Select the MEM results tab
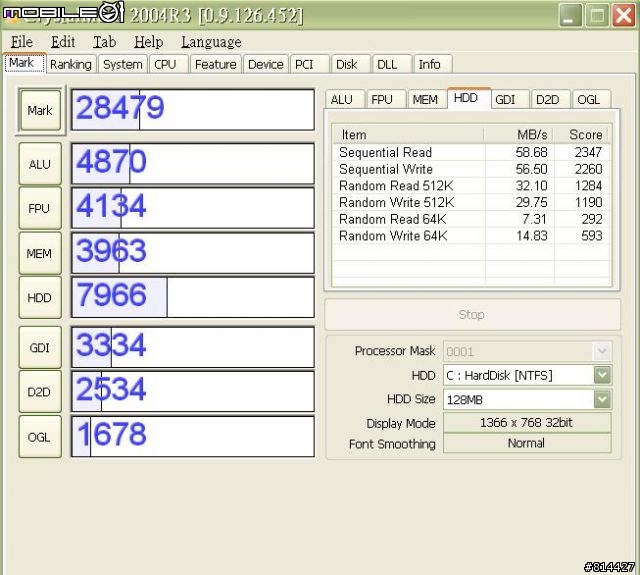640x575 pixels. click(425, 99)
